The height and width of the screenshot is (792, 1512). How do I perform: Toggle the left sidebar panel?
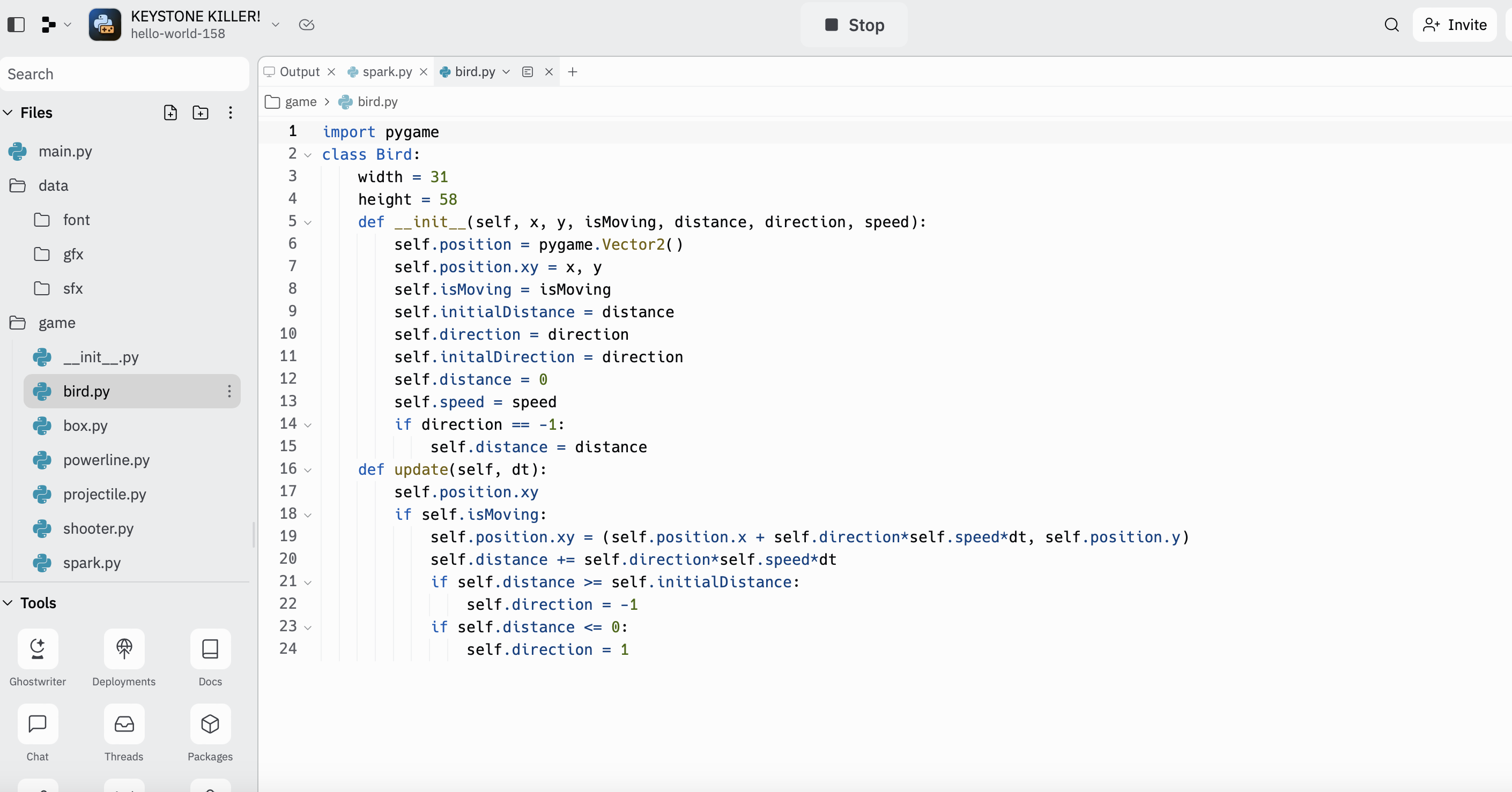point(16,25)
